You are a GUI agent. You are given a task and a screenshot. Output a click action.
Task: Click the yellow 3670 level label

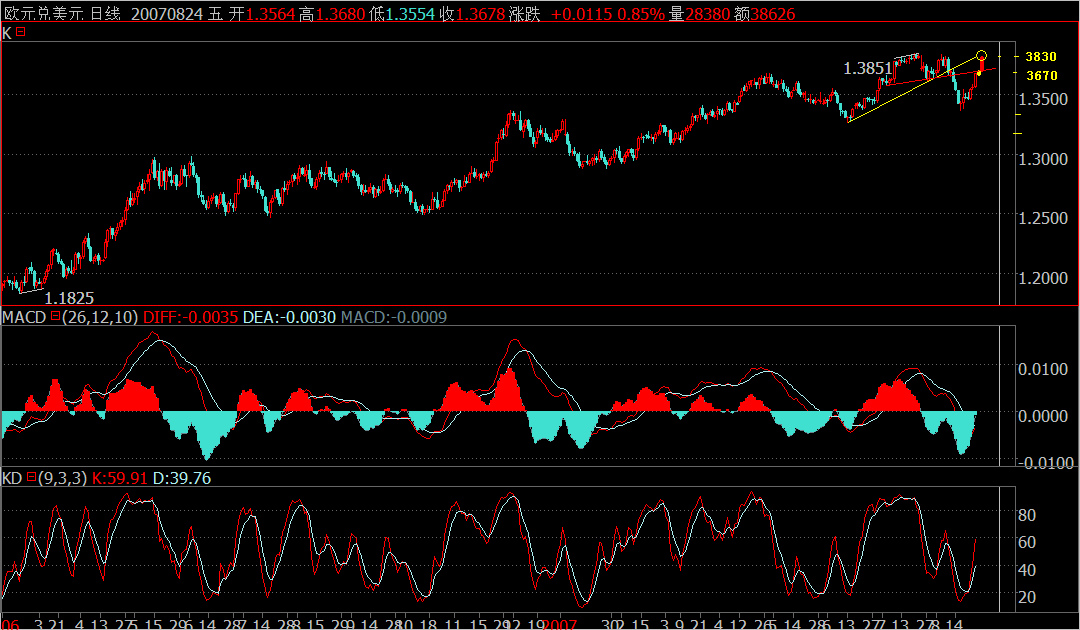(x=1041, y=76)
